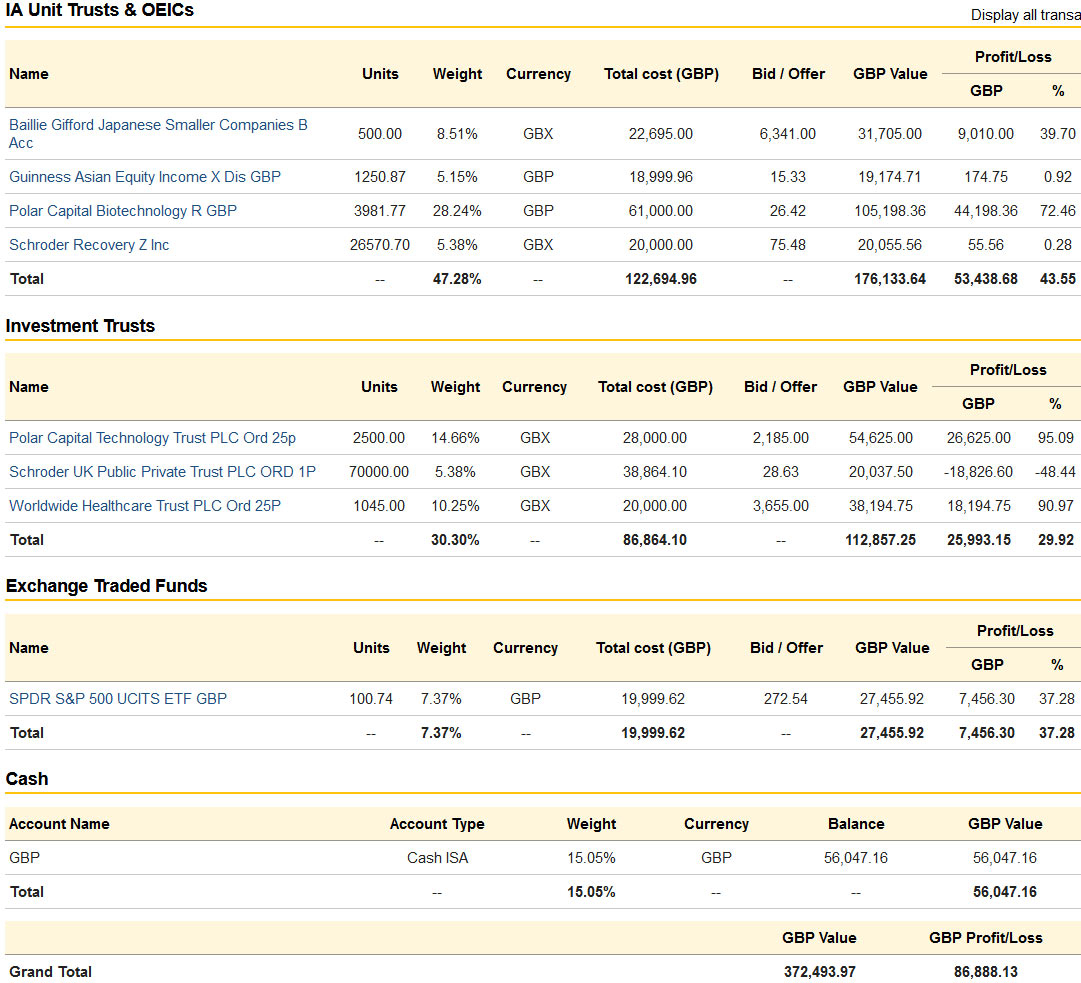1081x983 pixels.
Task: Open Schroder UK Public Private Trust
Action: (162, 472)
